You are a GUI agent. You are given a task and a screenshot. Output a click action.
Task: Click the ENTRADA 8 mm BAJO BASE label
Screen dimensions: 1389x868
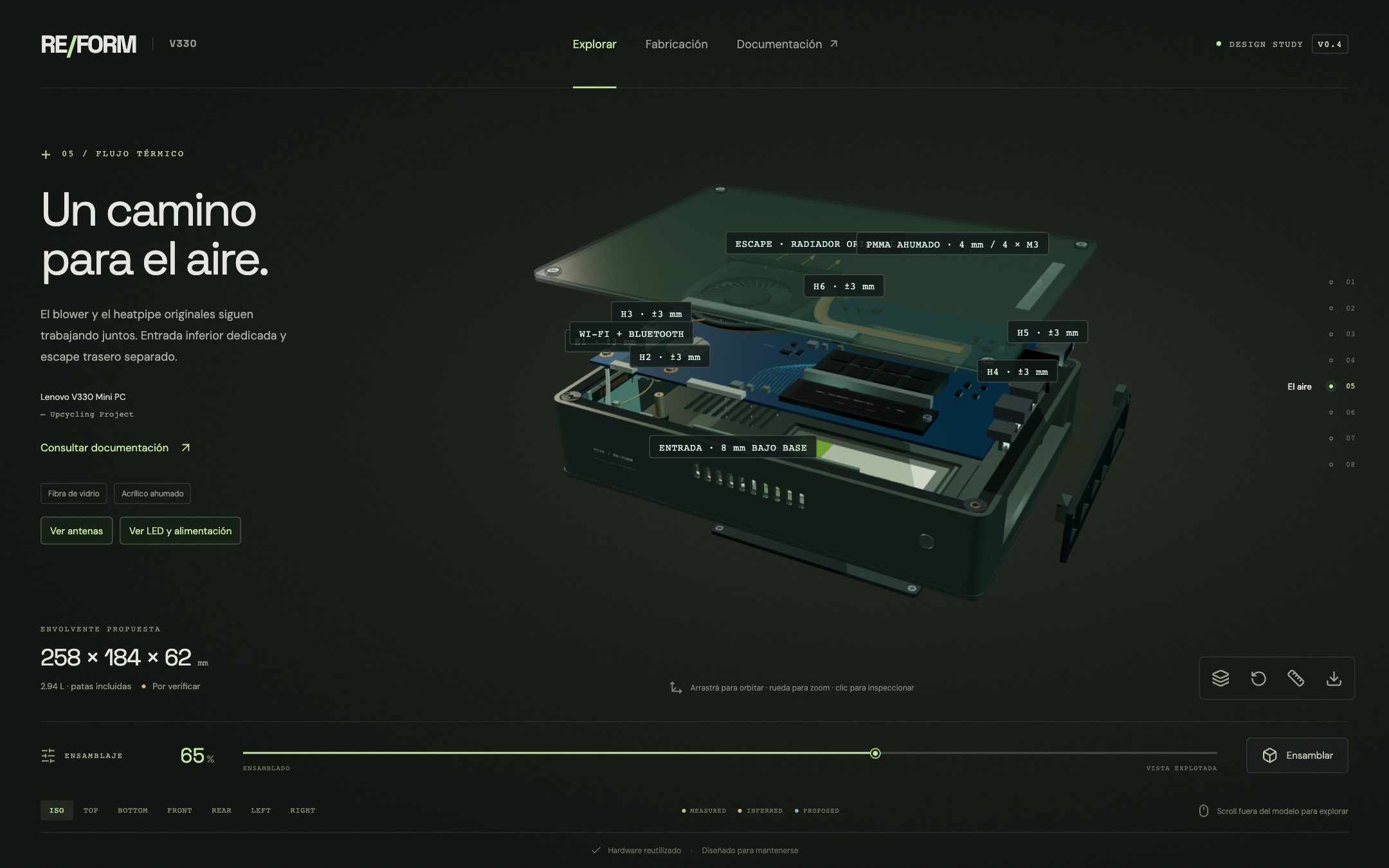pos(732,448)
